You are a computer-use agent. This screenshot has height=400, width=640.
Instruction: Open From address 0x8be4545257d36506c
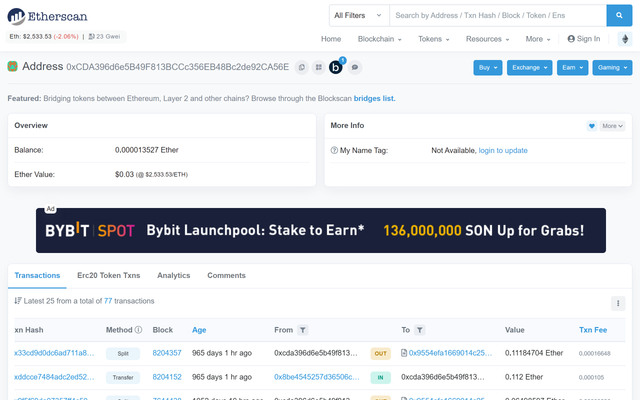coord(317,377)
